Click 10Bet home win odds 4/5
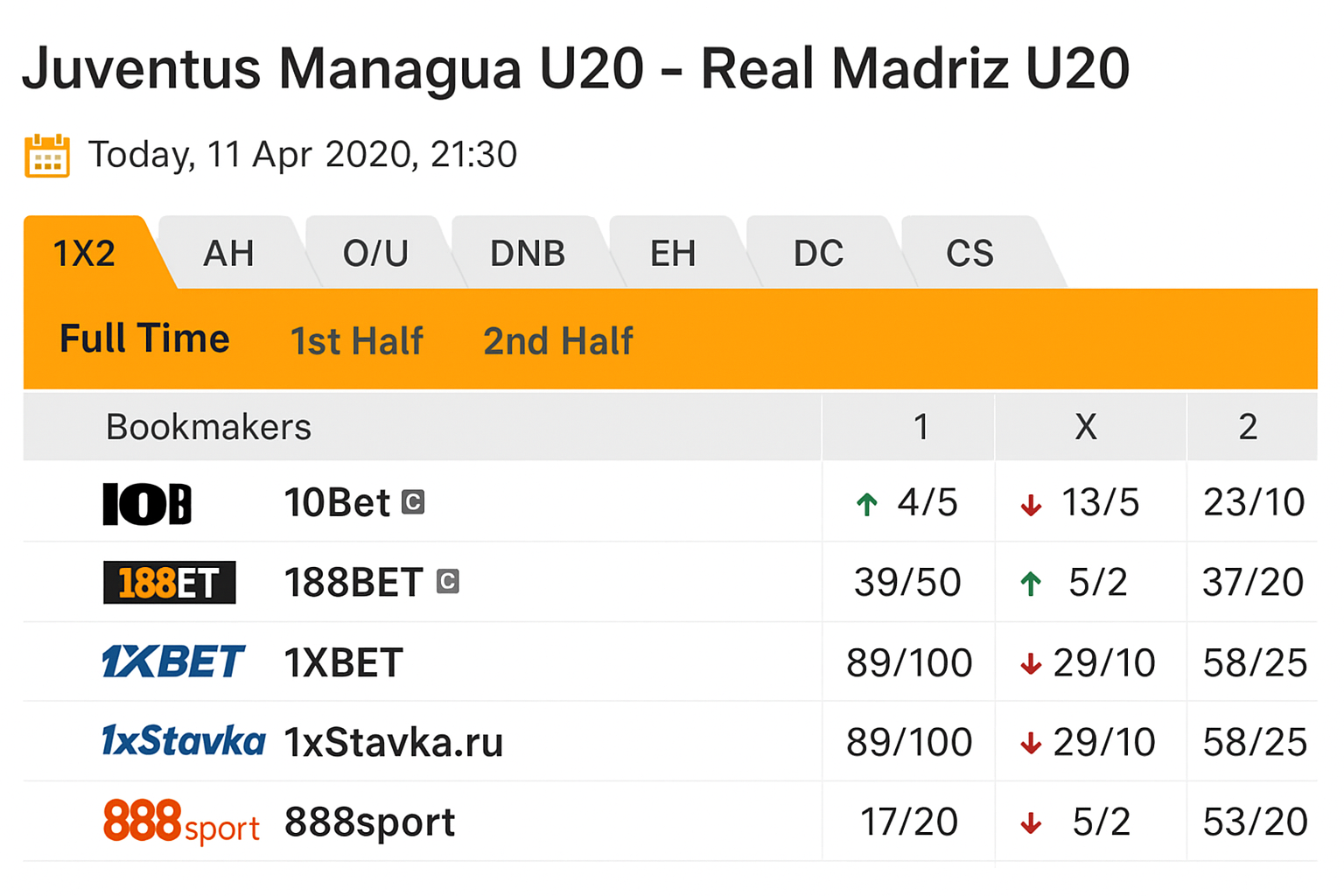Image resolution: width=1344 pixels, height=896 pixels. point(927,503)
